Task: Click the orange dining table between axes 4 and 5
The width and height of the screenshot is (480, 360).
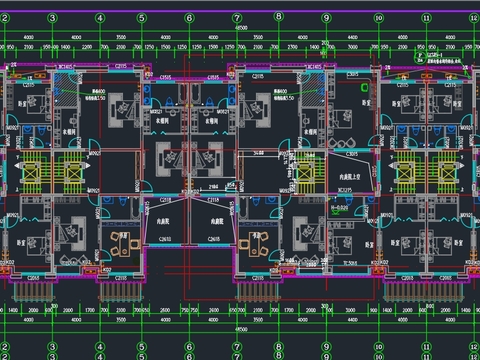Action: tap(124, 244)
